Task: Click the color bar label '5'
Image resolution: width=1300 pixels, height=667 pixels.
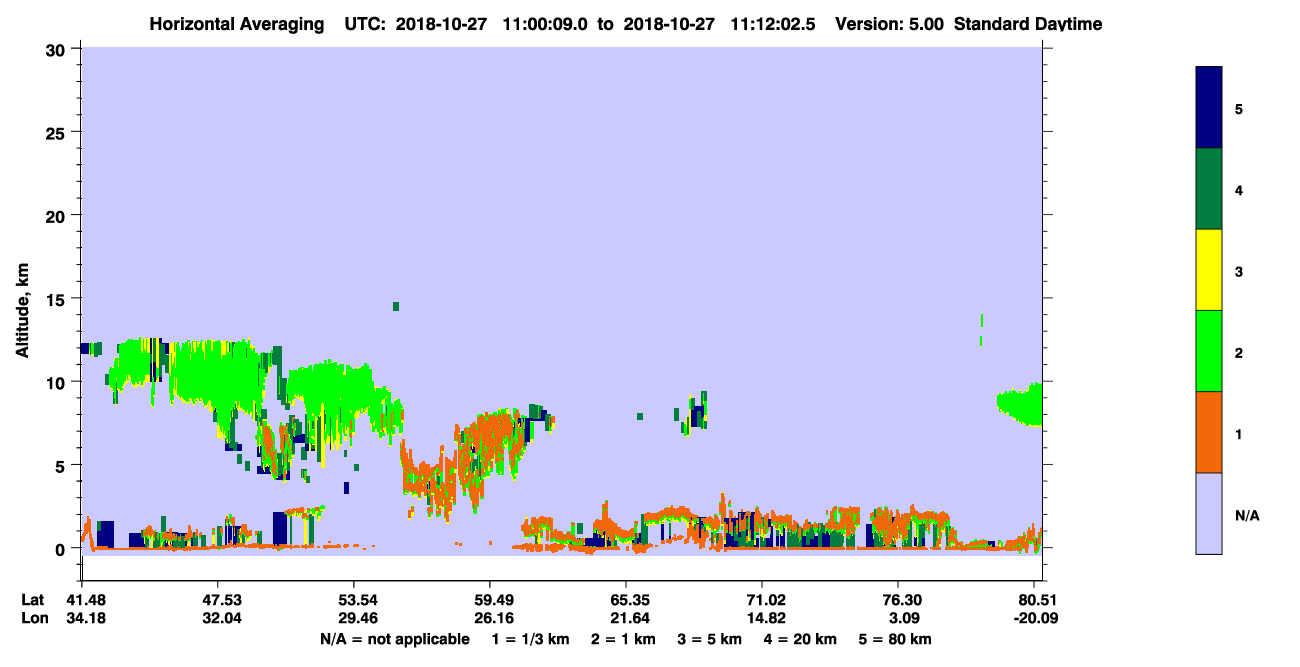Action: click(1239, 109)
